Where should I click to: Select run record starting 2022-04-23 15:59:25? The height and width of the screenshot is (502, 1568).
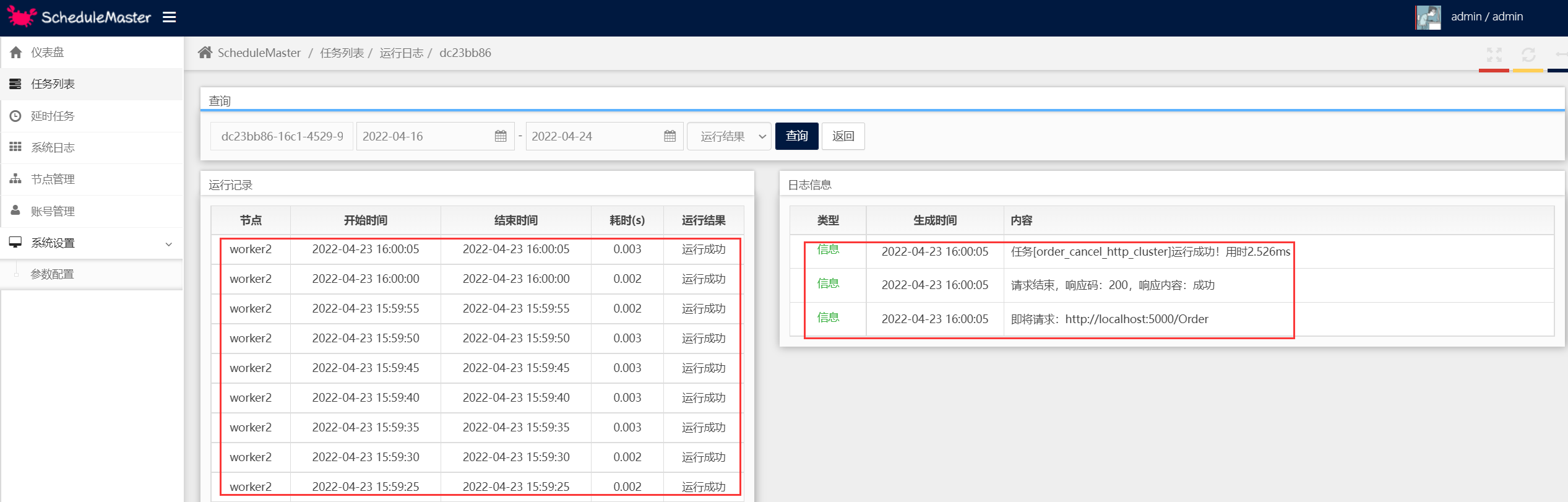[478, 487]
